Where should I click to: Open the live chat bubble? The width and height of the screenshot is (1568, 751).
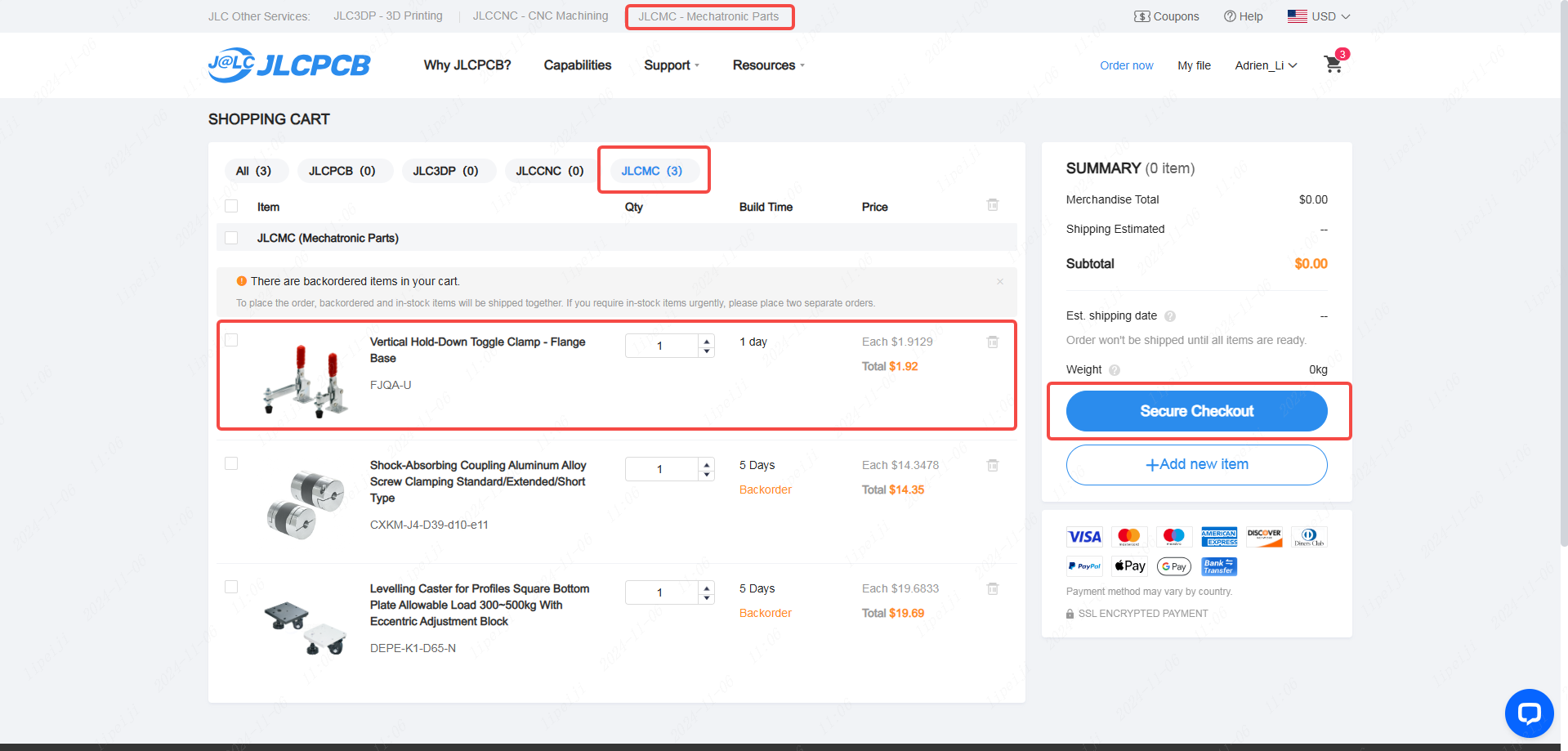1529,713
